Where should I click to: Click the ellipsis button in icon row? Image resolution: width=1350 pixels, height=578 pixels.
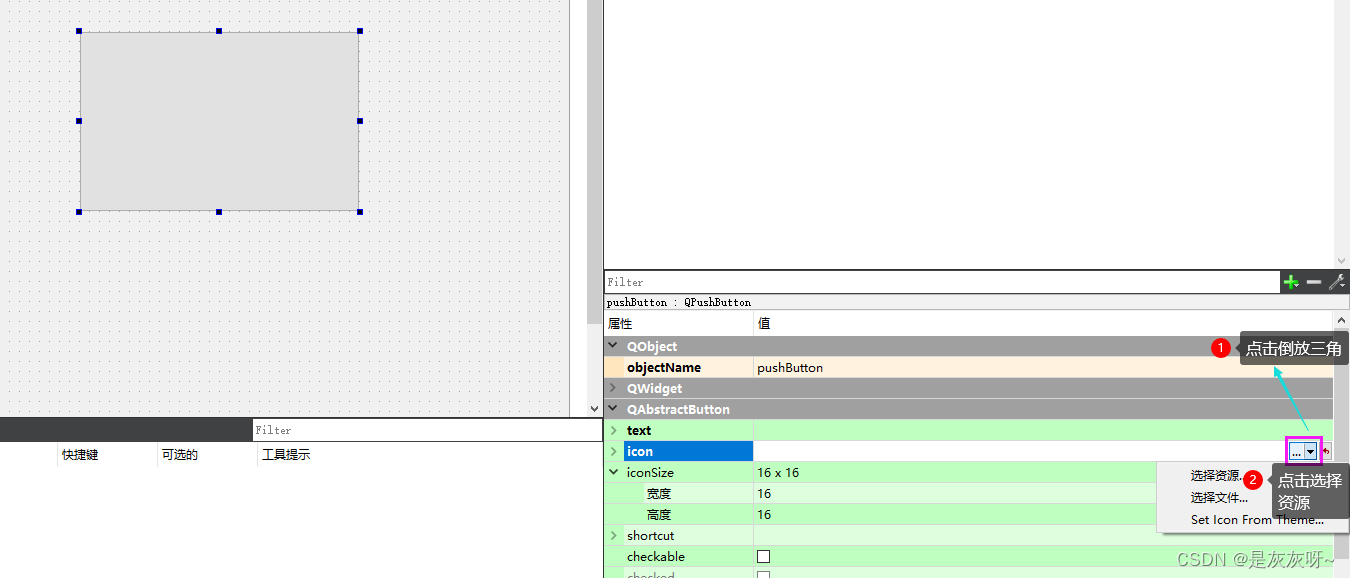(1296, 452)
